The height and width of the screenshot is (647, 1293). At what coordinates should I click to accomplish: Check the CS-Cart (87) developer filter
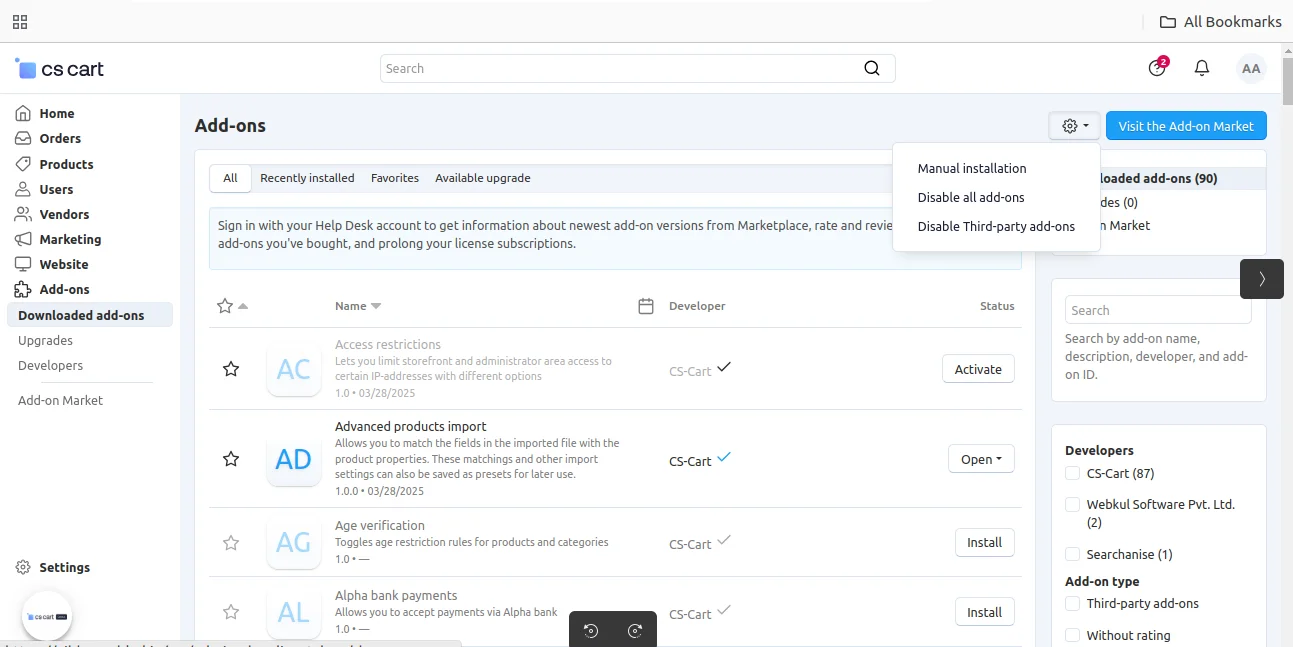[x=1072, y=473]
